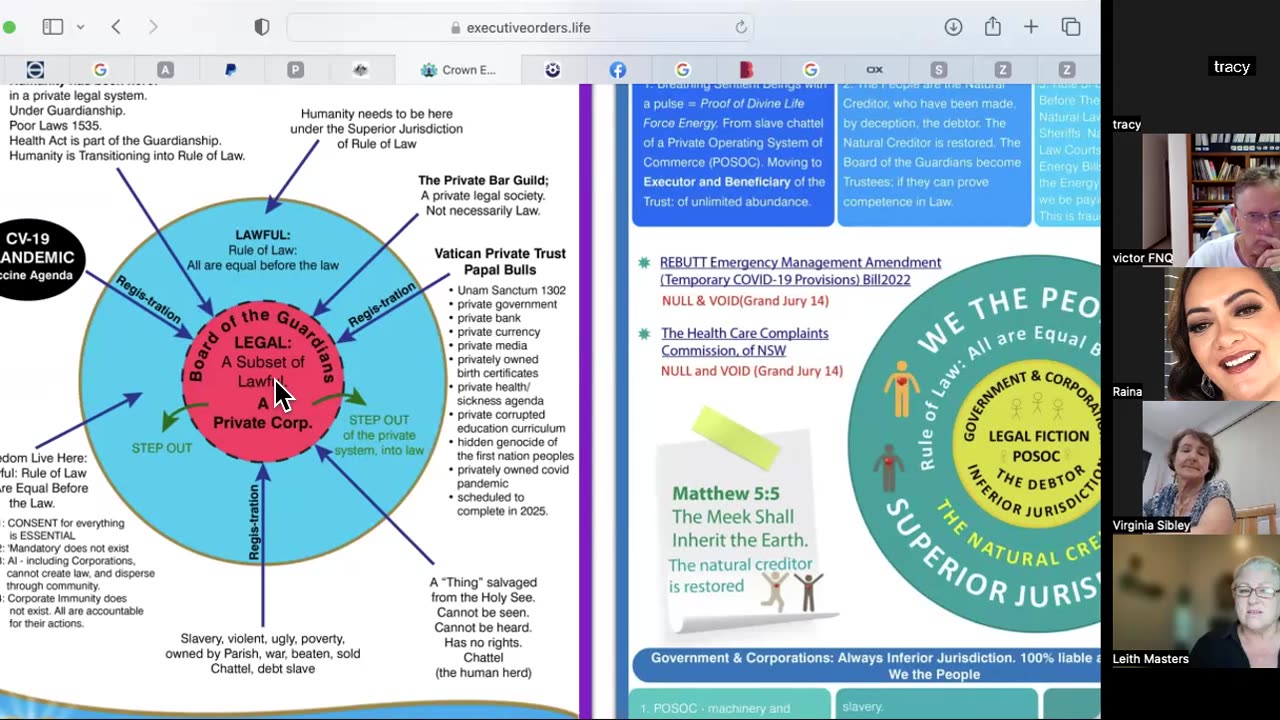Open the sidebar options dropdown chevron
The image size is (1280, 720).
pos(81,28)
